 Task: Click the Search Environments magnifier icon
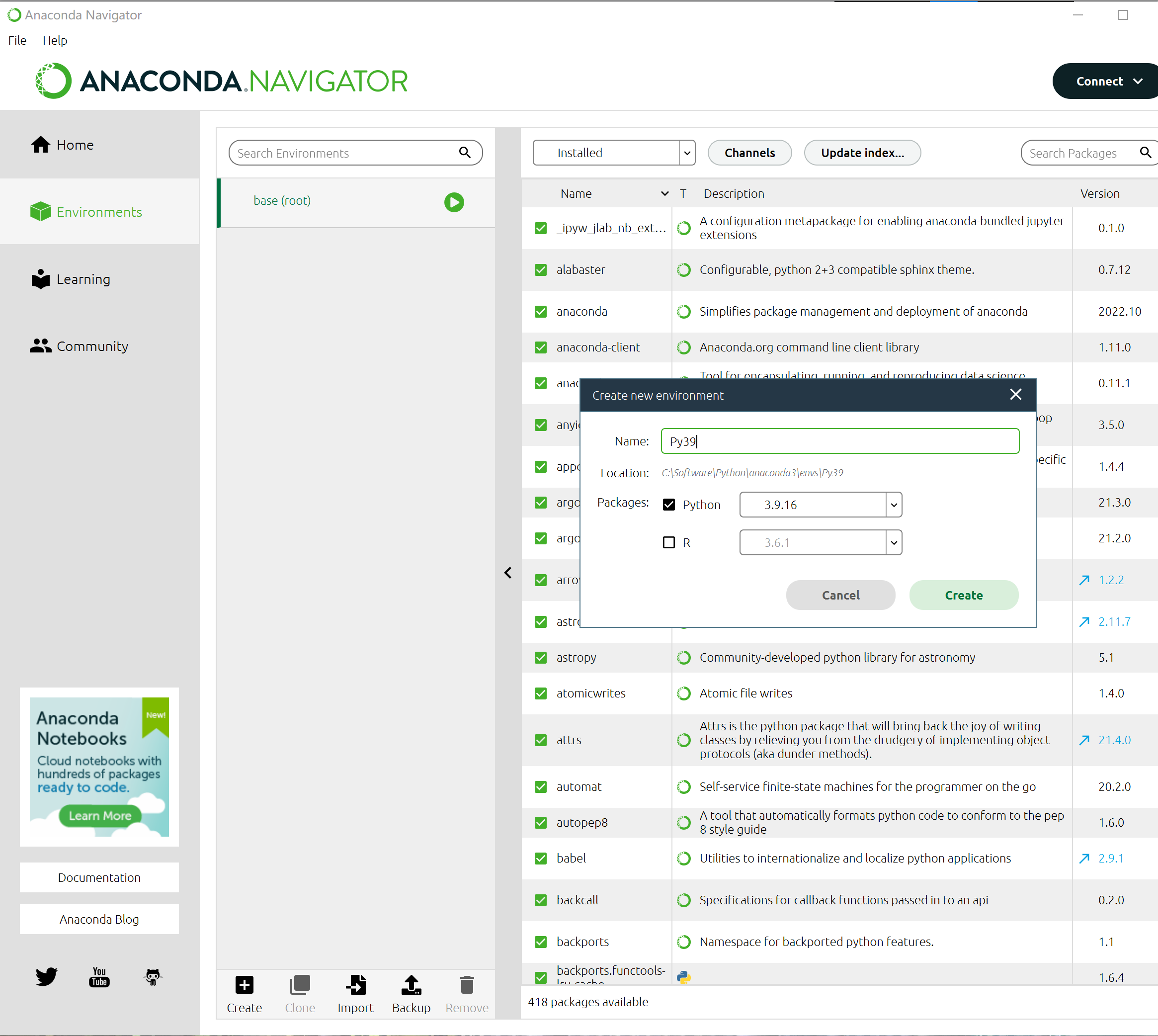pos(465,153)
